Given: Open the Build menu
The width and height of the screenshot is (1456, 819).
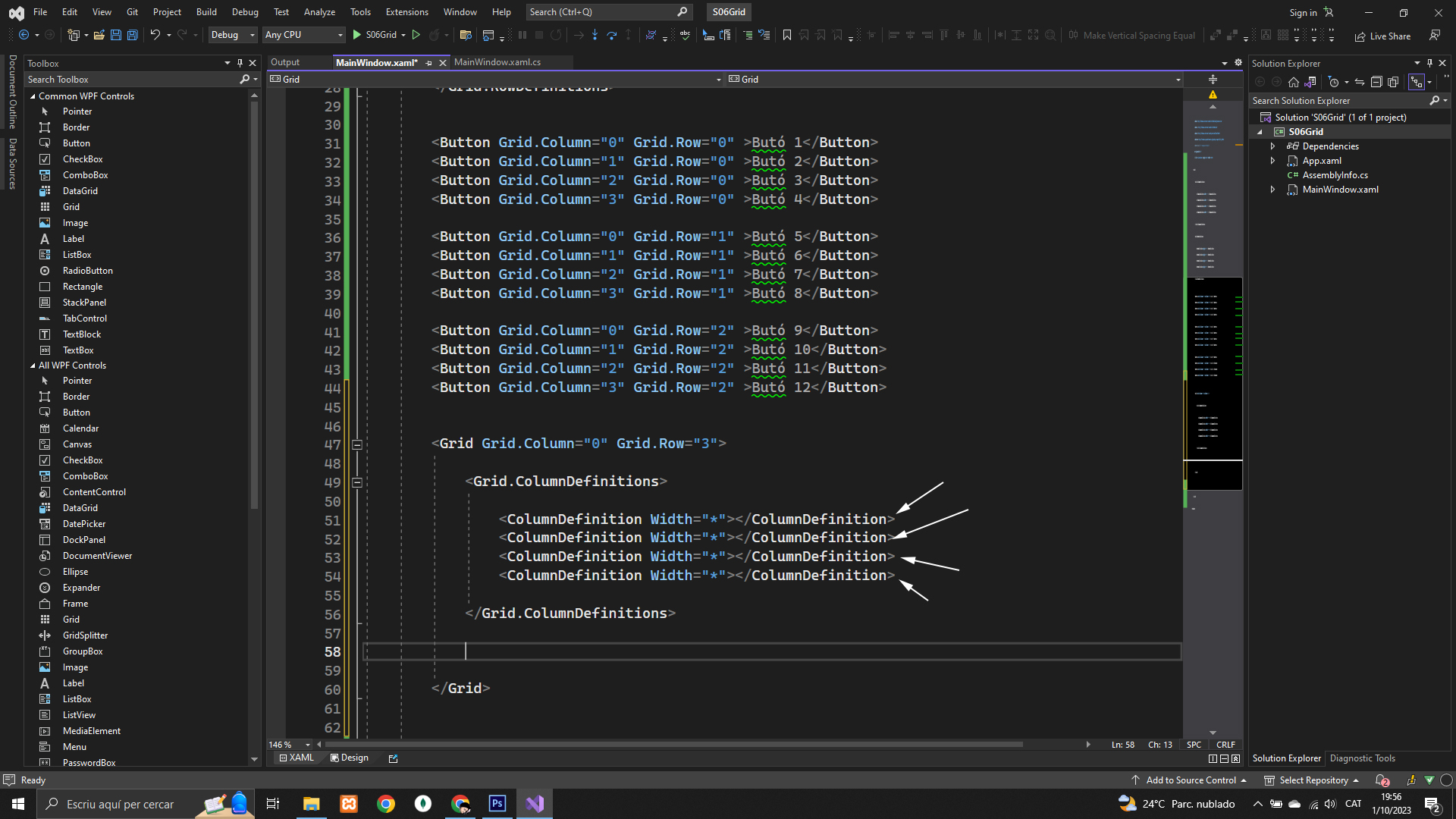Looking at the screenshot, I should coord(206,11).
